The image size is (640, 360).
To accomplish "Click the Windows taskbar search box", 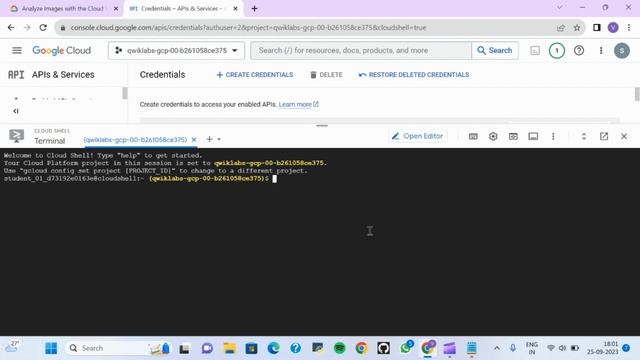I will (118, 348).
